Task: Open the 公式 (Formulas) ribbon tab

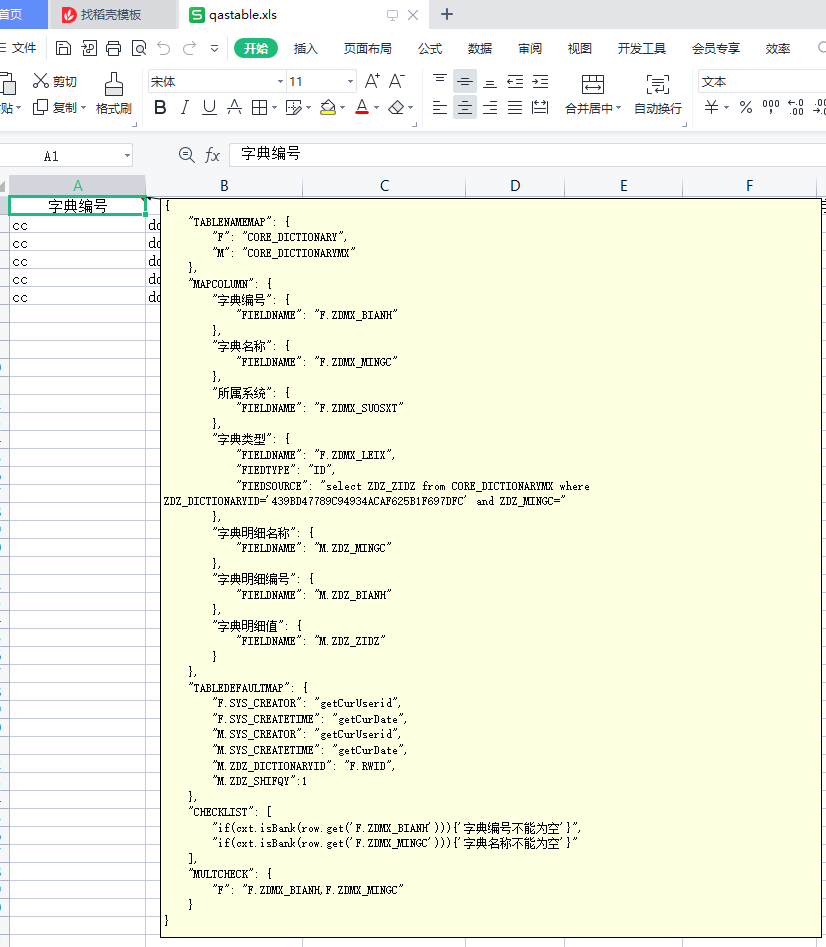Action: pyautogui.click(x=430, y=48)
